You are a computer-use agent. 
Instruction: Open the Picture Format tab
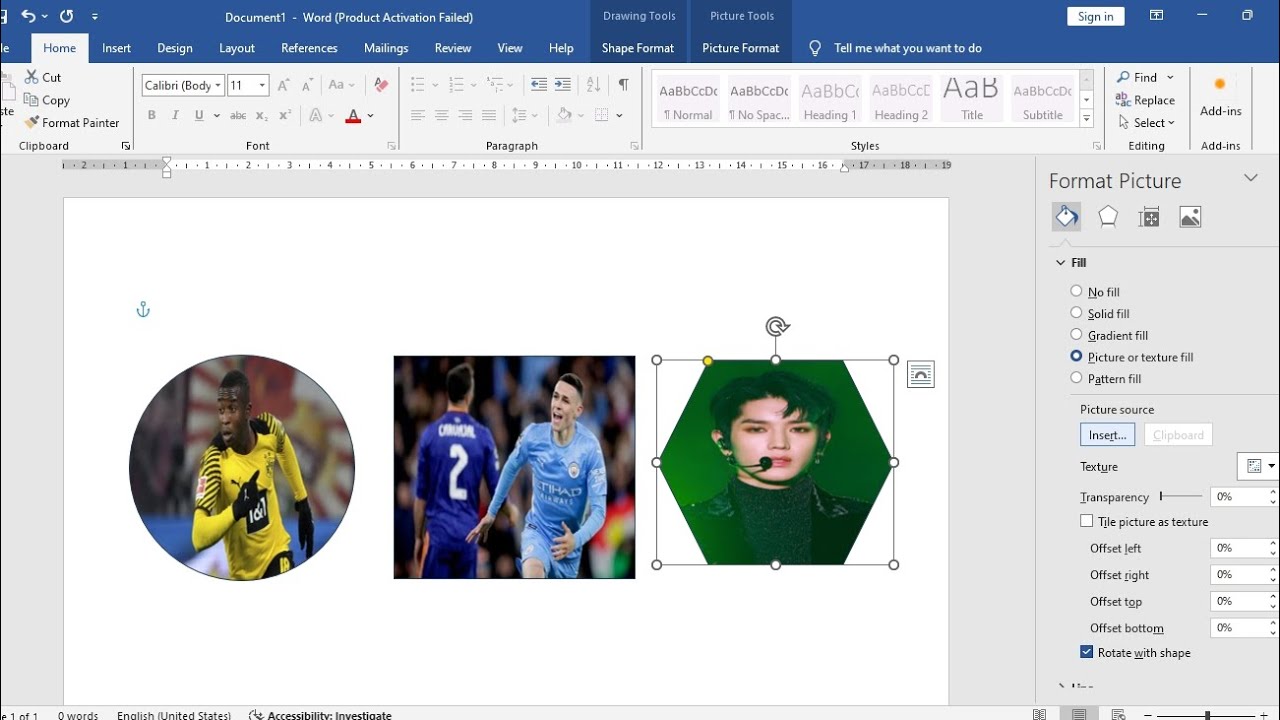pos(740,48)
